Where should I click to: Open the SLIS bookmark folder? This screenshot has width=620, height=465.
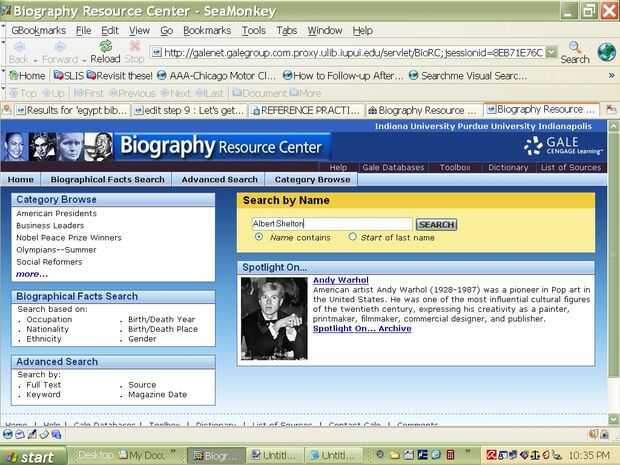[x=69, y=76]
